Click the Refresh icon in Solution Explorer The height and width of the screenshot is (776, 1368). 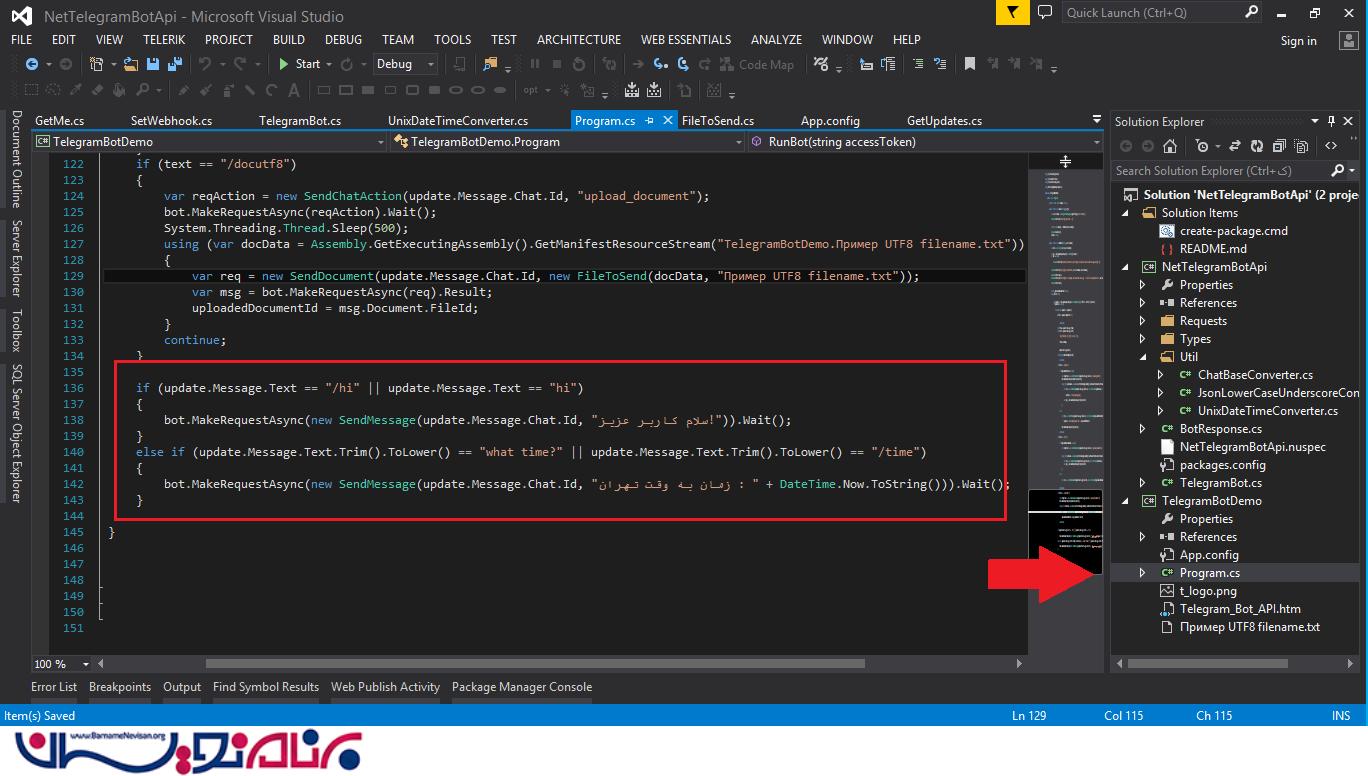coord(1257,146)
